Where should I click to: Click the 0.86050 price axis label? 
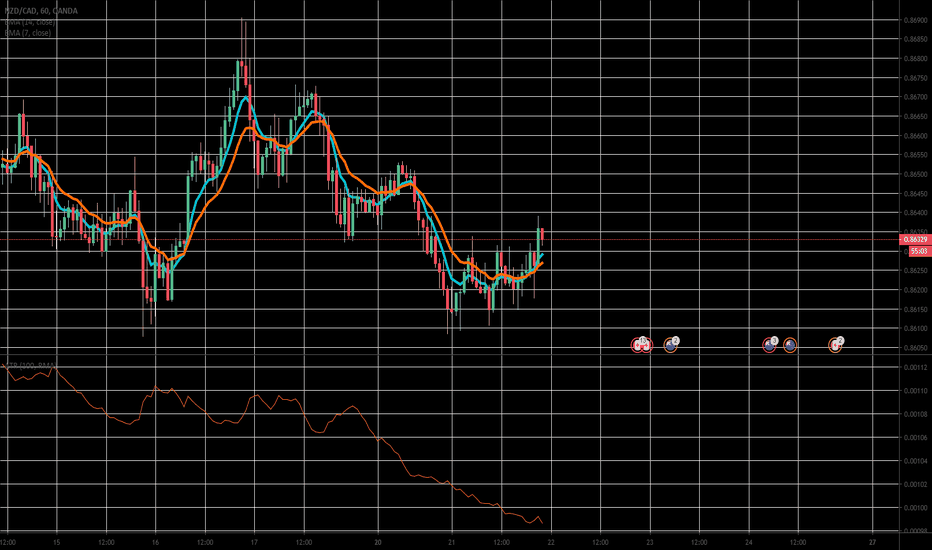tap(915, 348)
